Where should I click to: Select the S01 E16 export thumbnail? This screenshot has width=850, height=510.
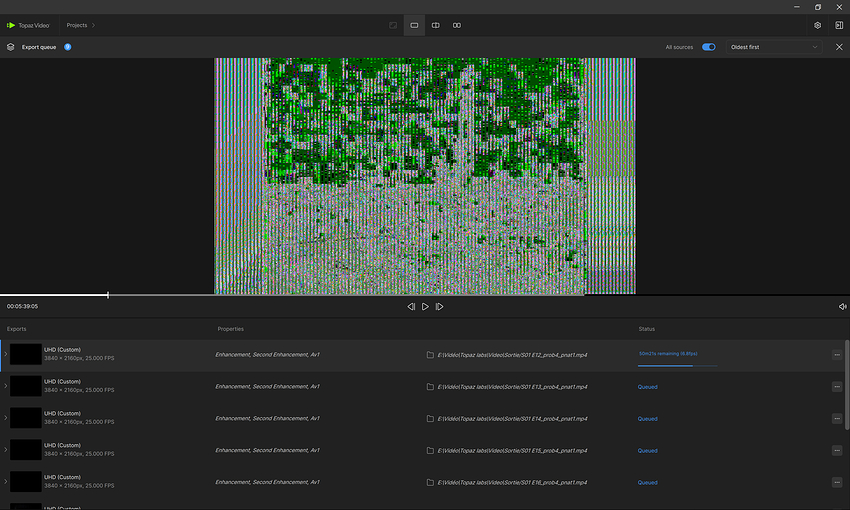(x=25, y=482)
